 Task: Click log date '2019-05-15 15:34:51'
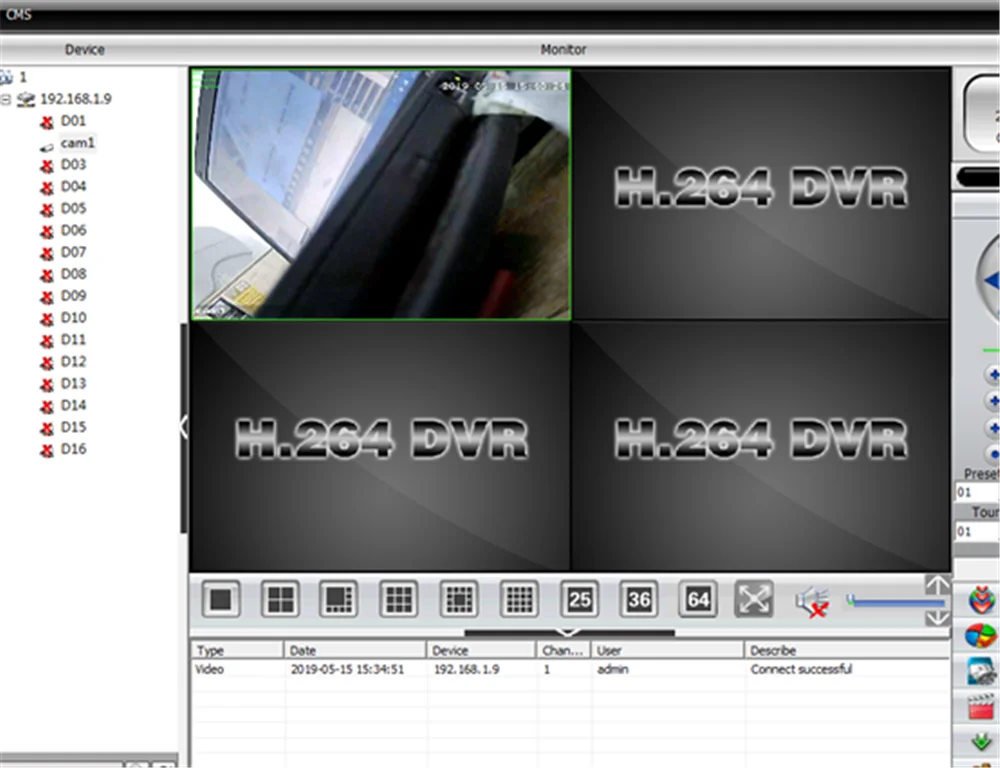tap(347, 669)
